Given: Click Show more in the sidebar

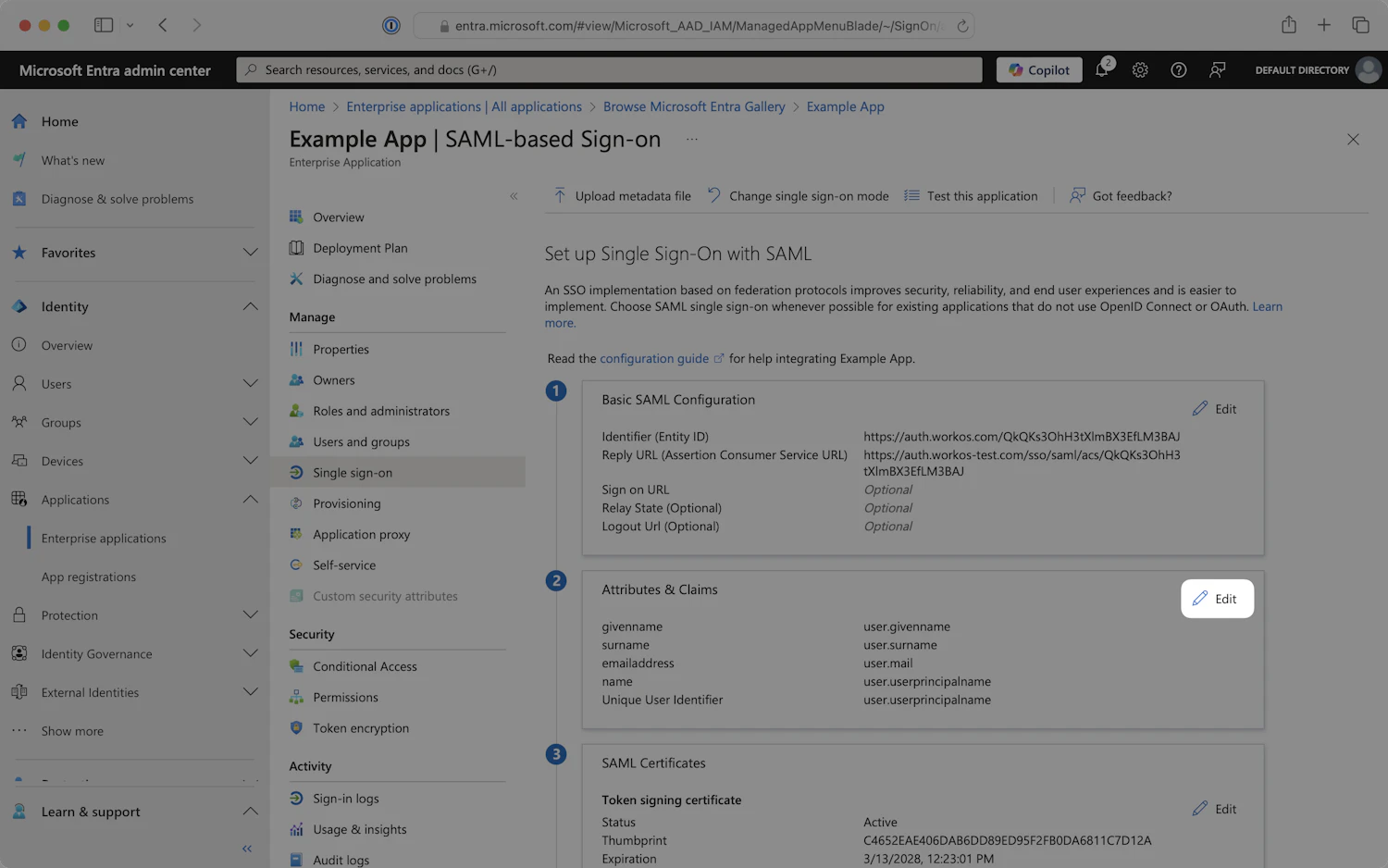Looking at the screenshot, I should point(72,731).
